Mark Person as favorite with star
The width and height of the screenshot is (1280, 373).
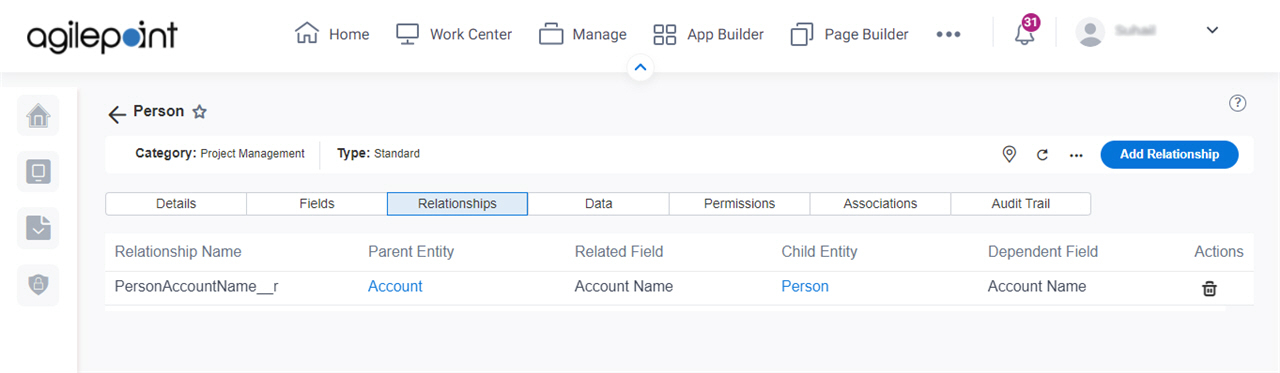199,112
